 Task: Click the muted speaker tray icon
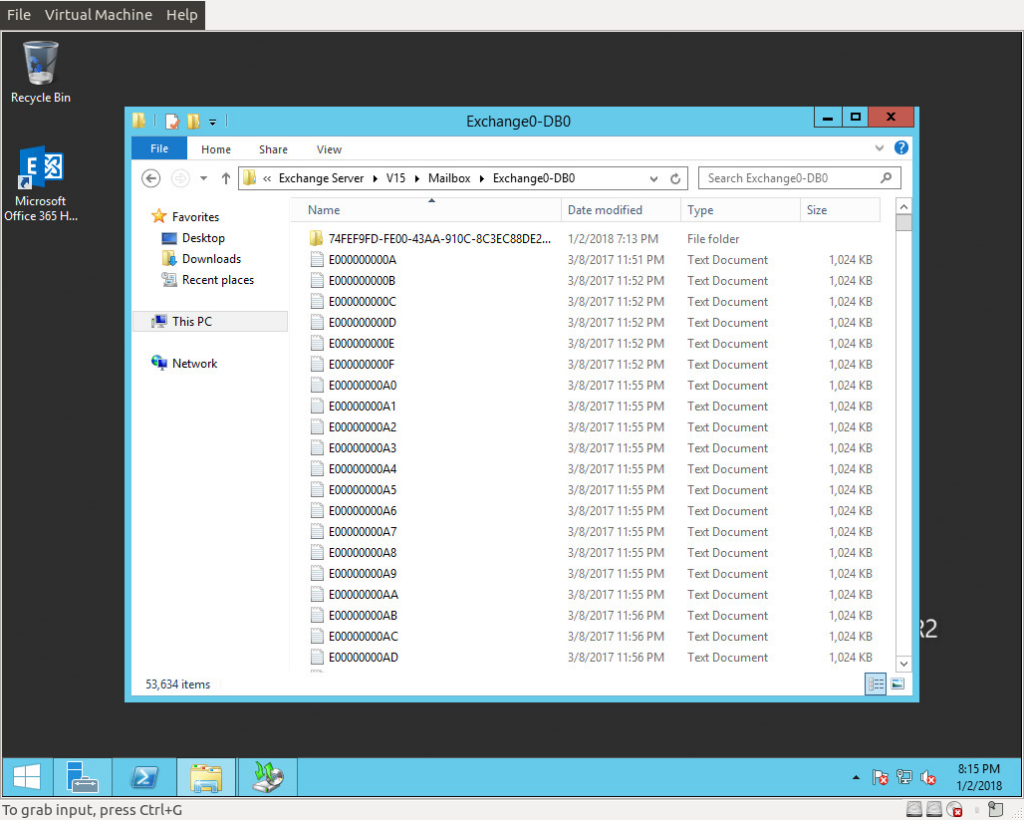(x=927, y=778)
